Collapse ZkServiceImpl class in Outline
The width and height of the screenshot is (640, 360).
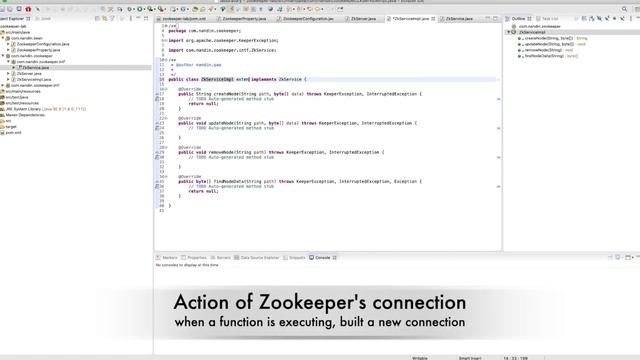click(x=509, y=32)
